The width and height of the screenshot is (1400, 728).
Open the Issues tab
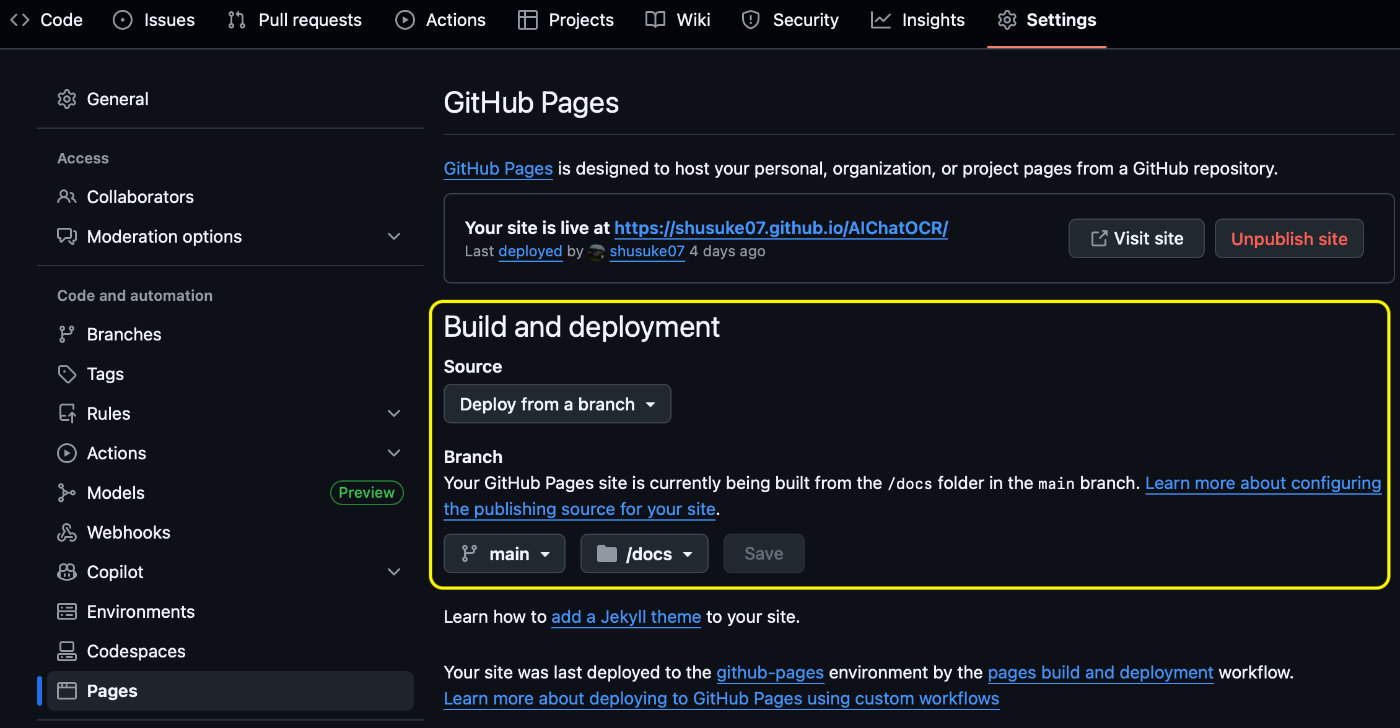pyautogui.click(x=153, y=20)
